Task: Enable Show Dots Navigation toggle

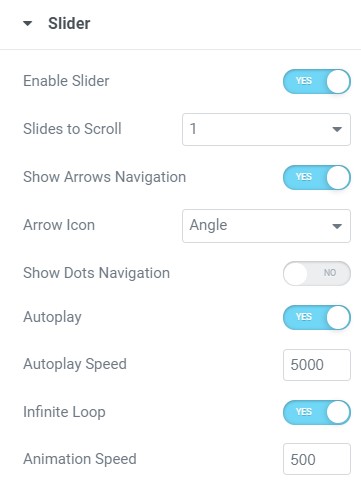Action: [x=317, y=273]
